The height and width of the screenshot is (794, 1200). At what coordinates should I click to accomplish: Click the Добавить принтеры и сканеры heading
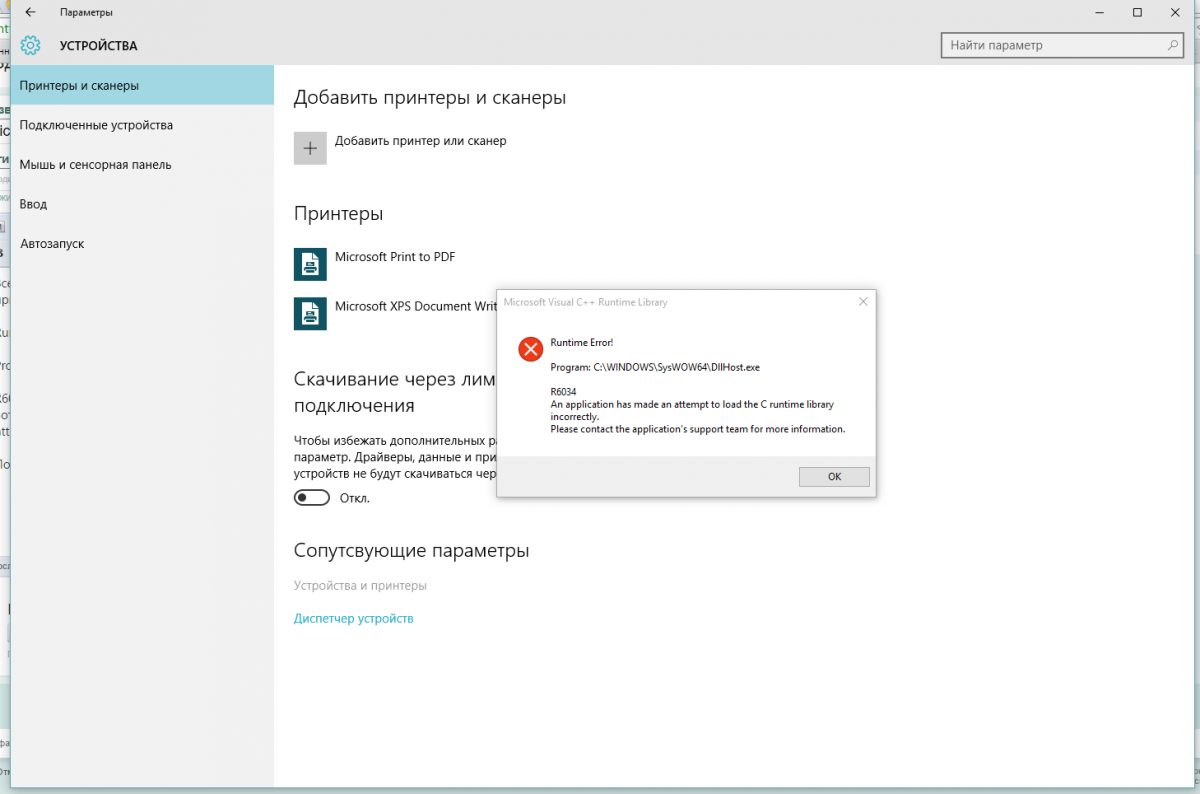click(430, 98)
